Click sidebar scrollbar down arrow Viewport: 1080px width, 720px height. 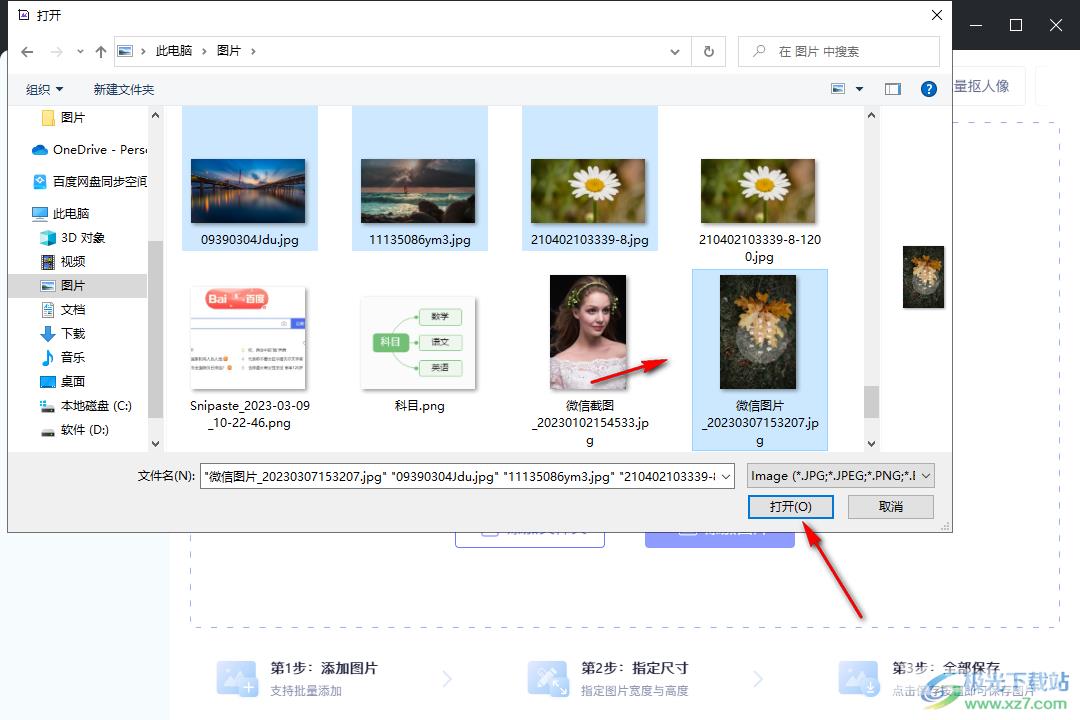[x=156, y=444]
